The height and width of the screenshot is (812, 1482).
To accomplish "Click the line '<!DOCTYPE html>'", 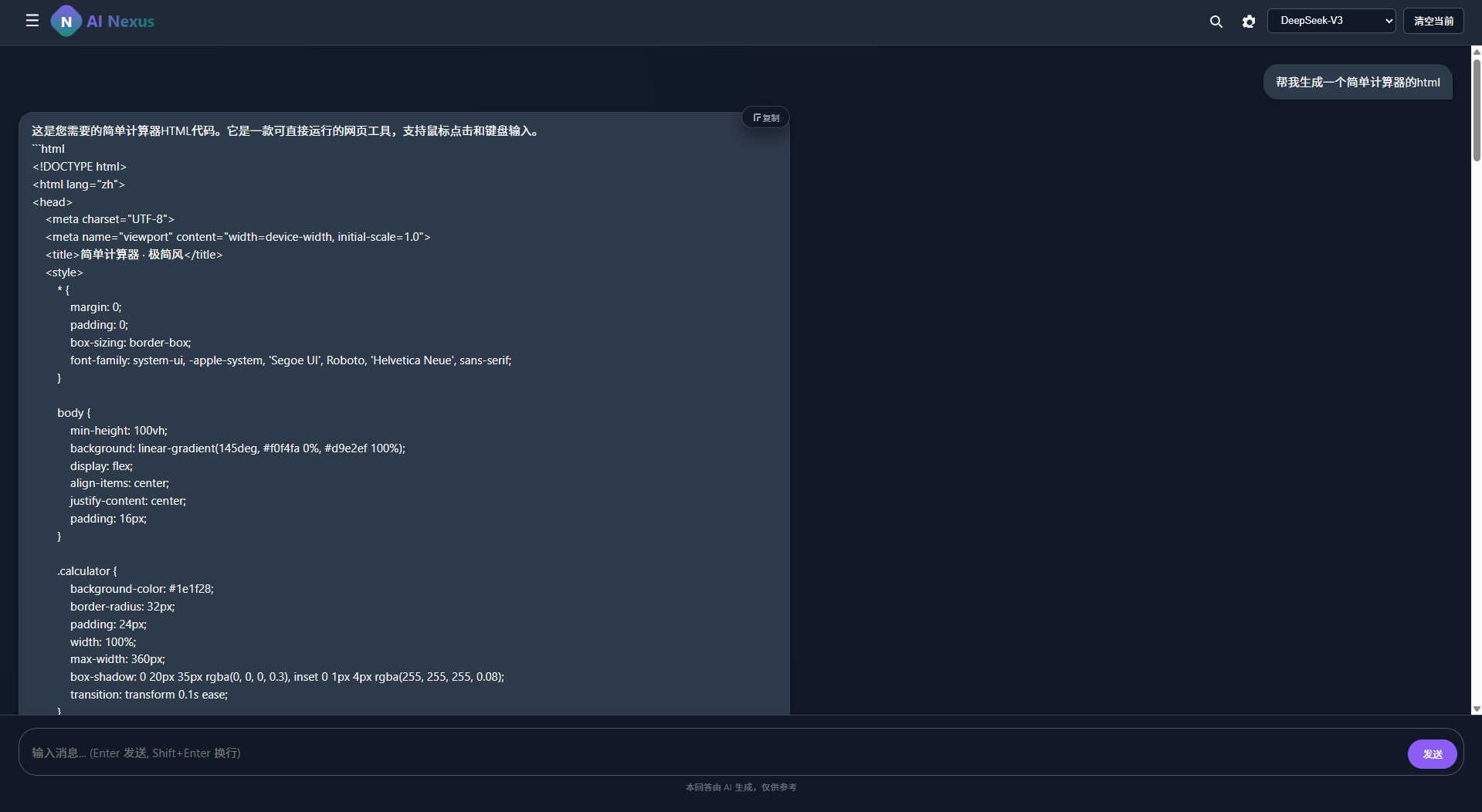I will point(80,167).
